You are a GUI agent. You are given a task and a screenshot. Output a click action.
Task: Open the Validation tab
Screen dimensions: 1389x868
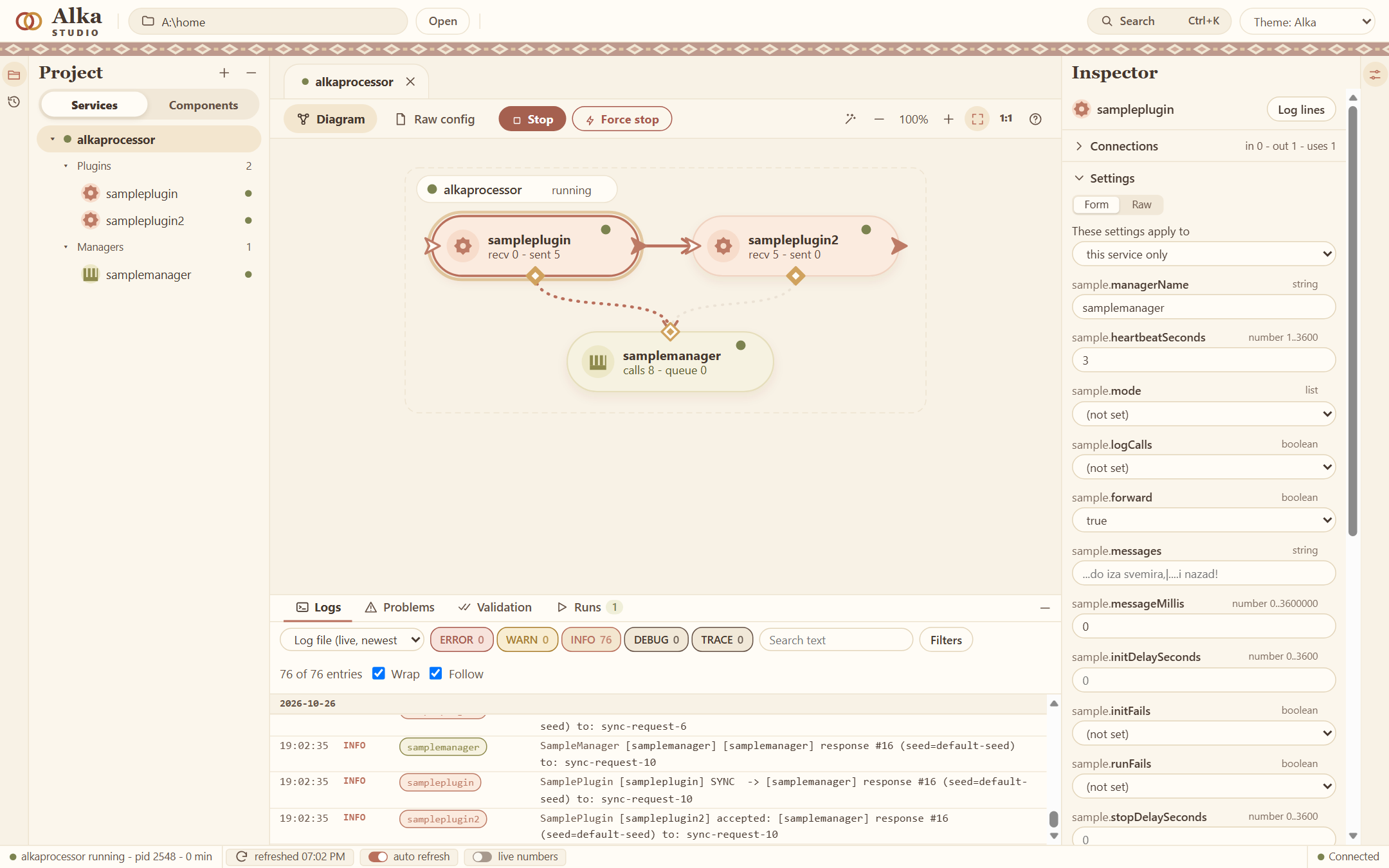495,608
